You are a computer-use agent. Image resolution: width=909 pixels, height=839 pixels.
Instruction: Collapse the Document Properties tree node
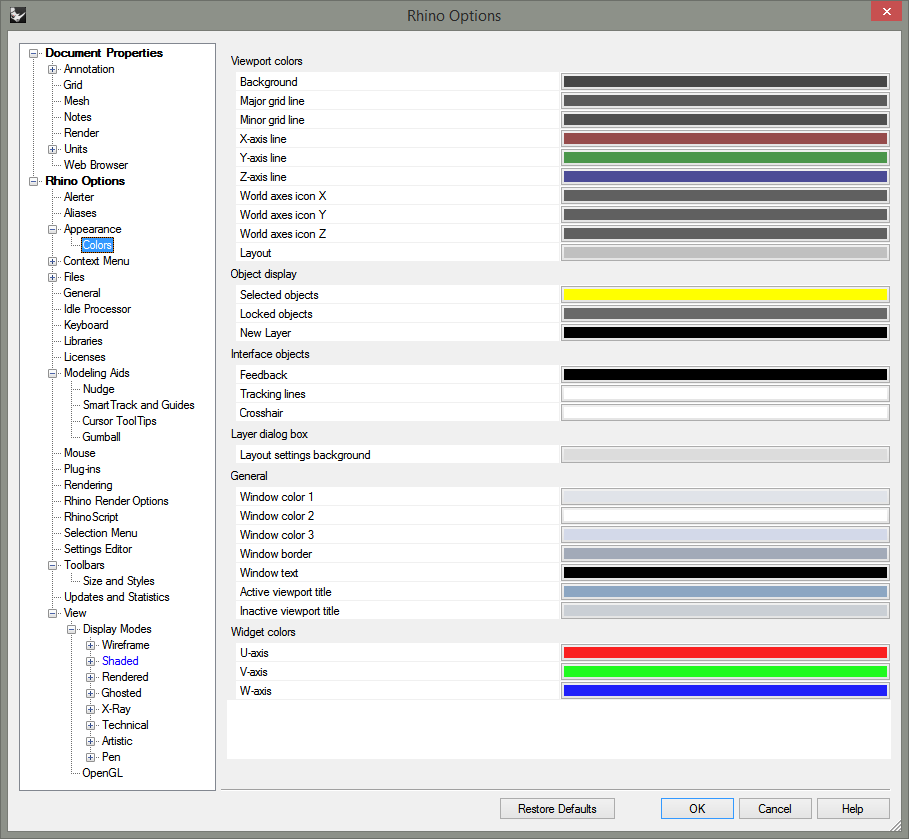pos(34,53)
